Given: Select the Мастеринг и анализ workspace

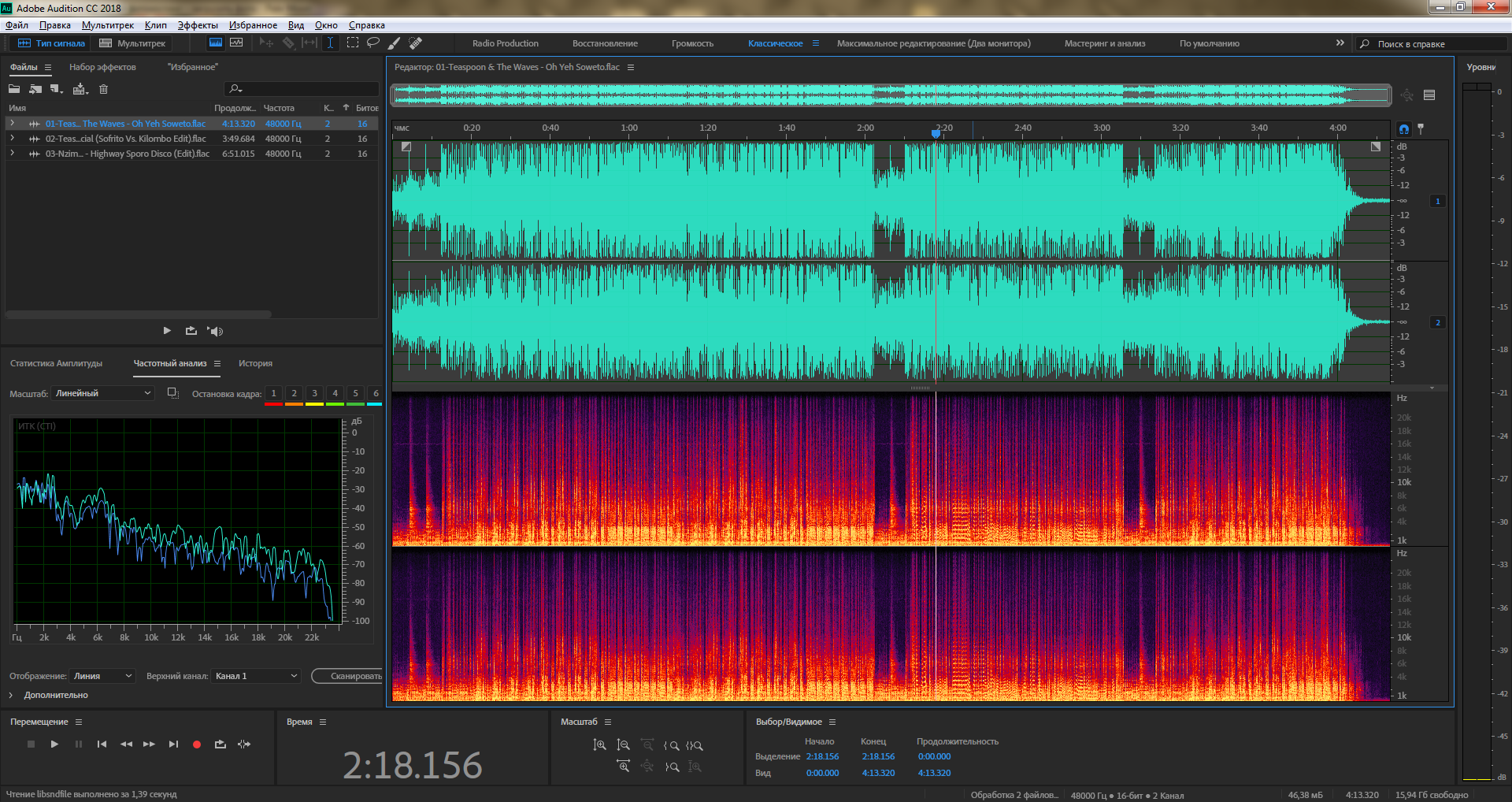Looking at the screenshot, I should [x=1105, y=43].
